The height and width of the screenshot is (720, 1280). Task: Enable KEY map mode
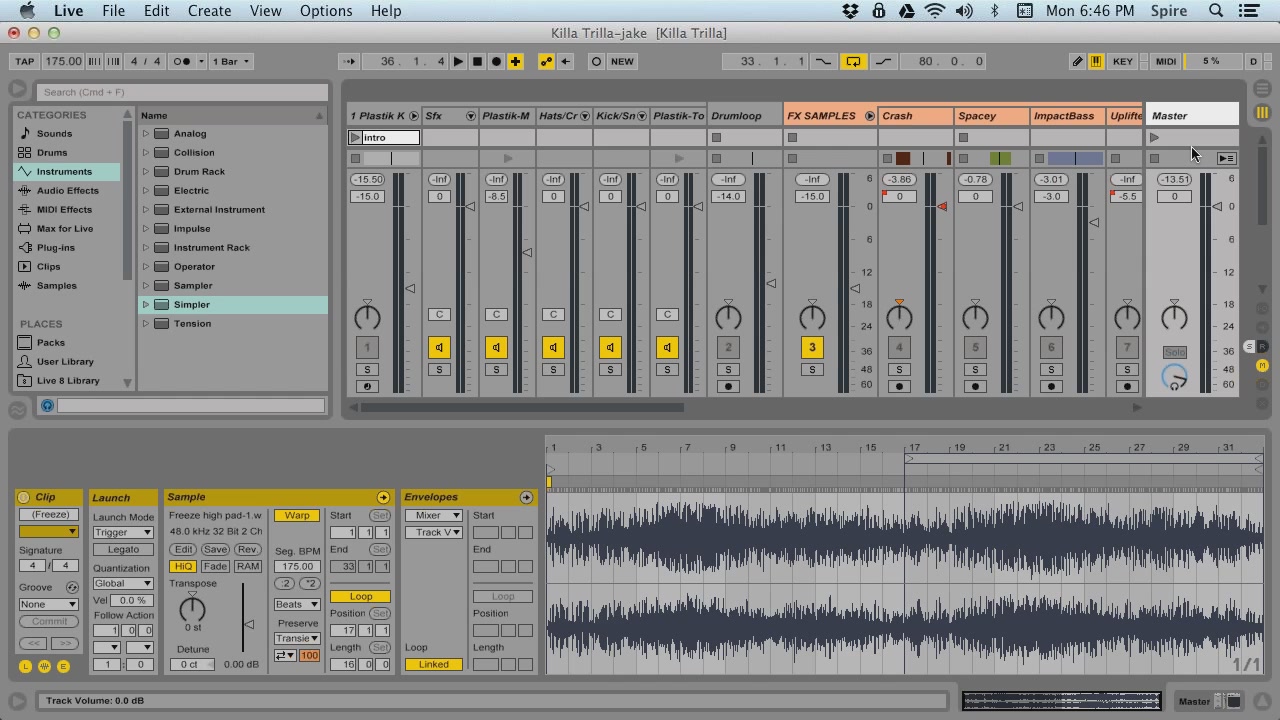(1123, 61)
